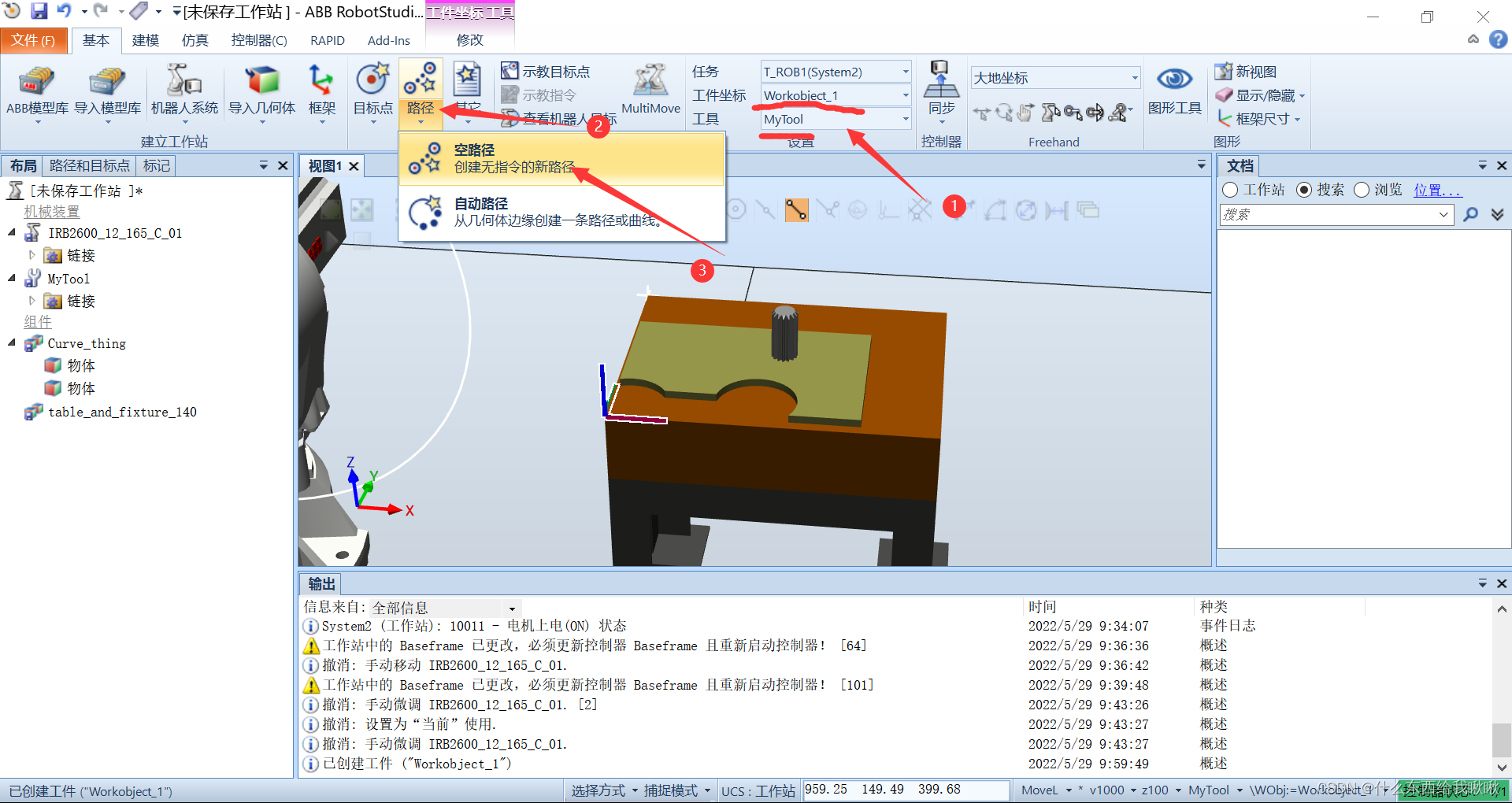Collapse the IRB2600_12_165_C_01 tree node
The height and width of the screenshot is (803, 1512).
point(12,232)
